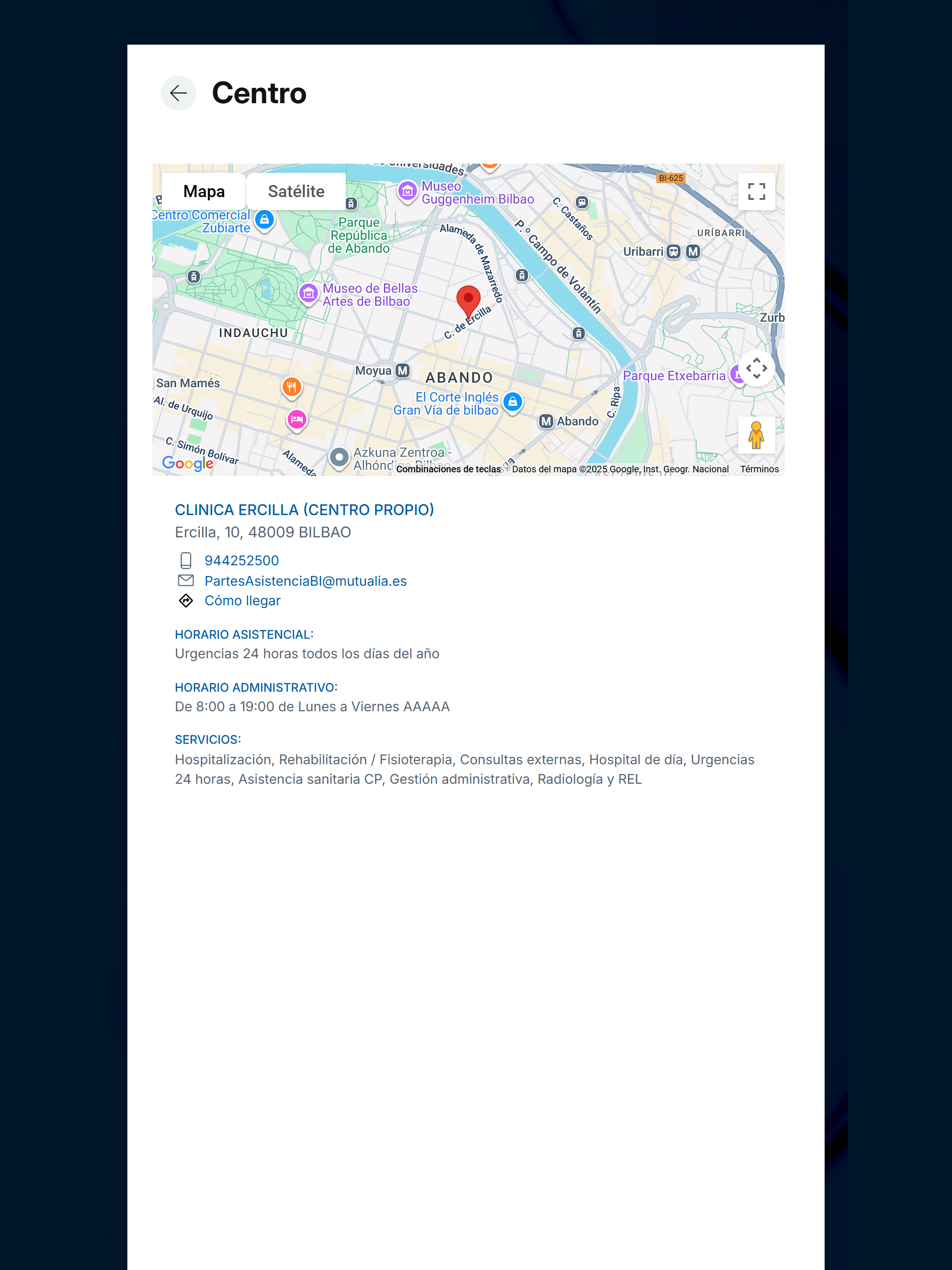952x1270 pixels.
Task: Click the HORARIO ASISTENCIAL heading
Action: pyautogui.click(x=244, y=635)
